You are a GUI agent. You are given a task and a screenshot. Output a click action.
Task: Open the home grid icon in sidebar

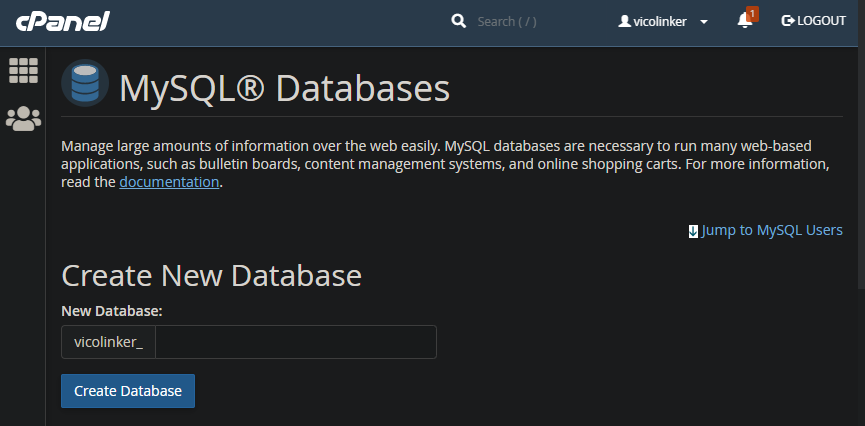23,71
